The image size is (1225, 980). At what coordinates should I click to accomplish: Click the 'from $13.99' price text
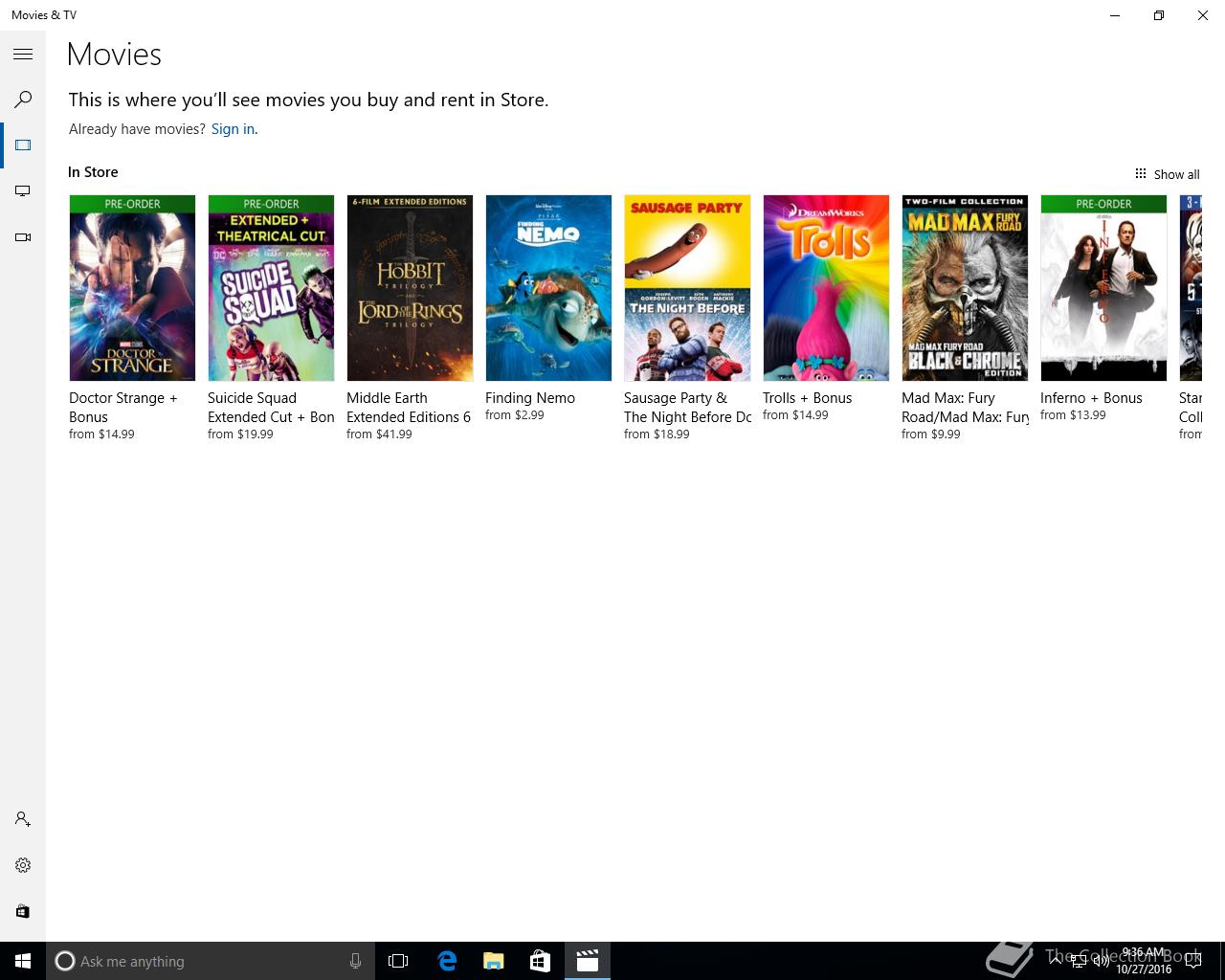[1073, 415]
